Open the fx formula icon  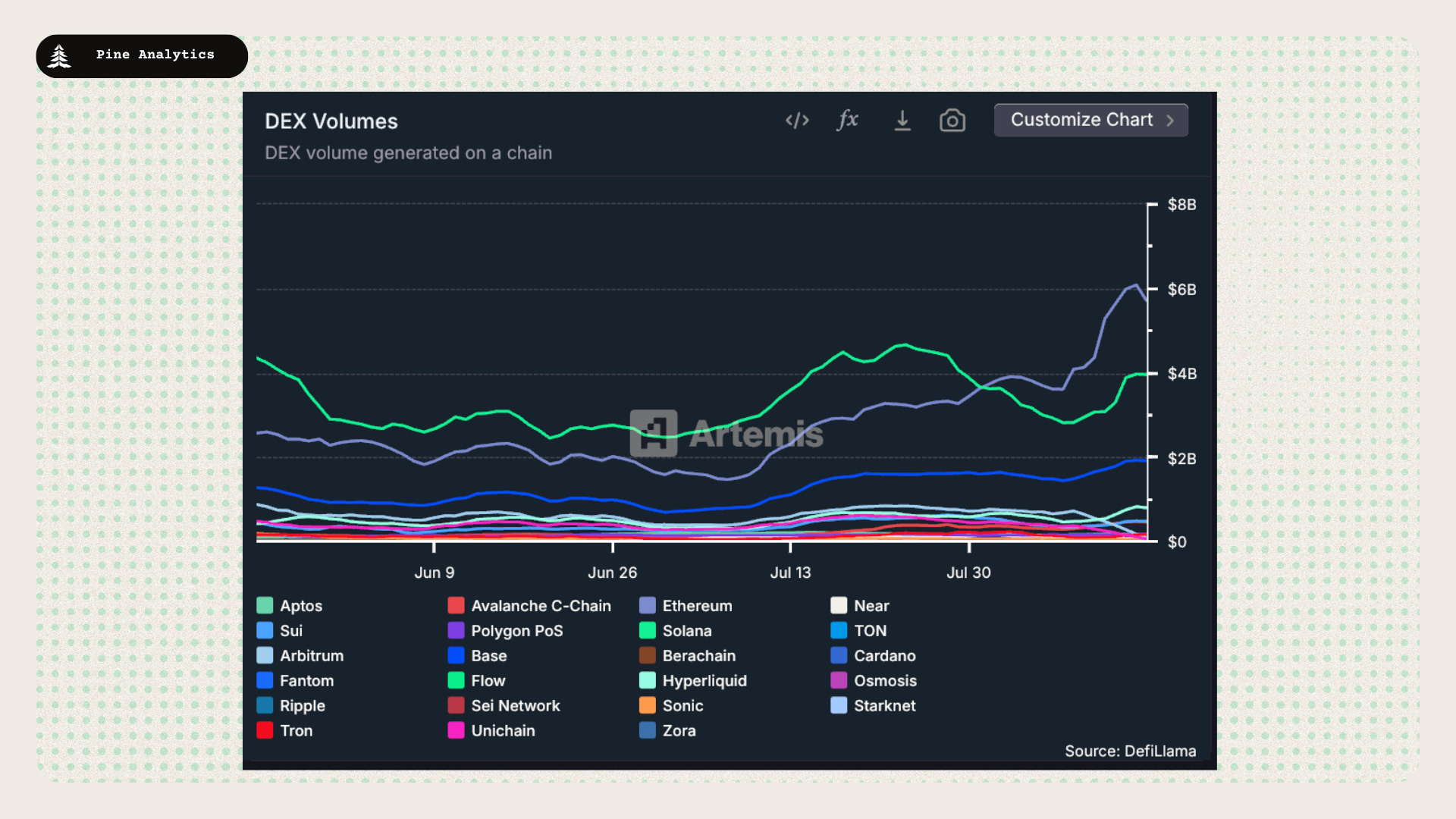pyautogui.click(x=848, y=120)
